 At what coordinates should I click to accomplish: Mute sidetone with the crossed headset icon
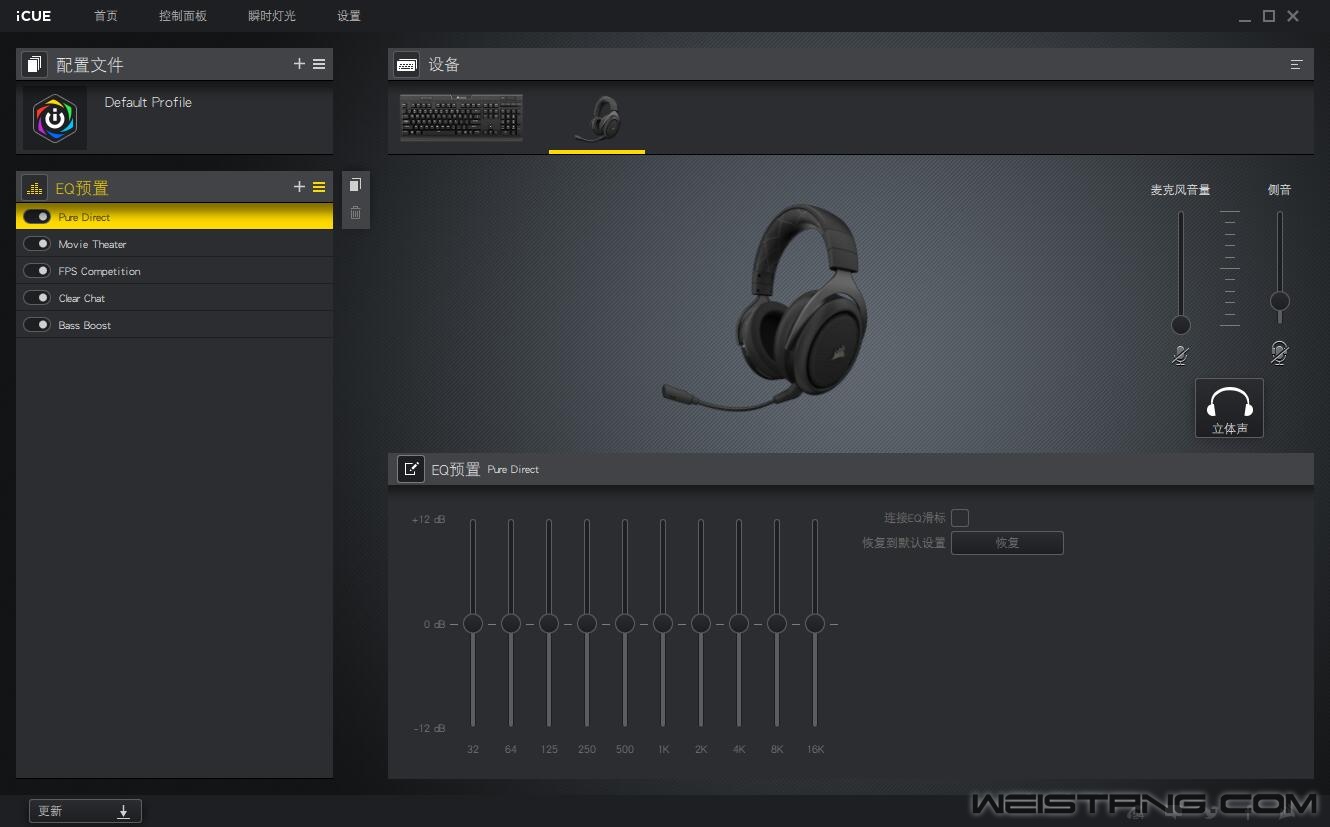pyautogui.click(x=1279, y=352)
